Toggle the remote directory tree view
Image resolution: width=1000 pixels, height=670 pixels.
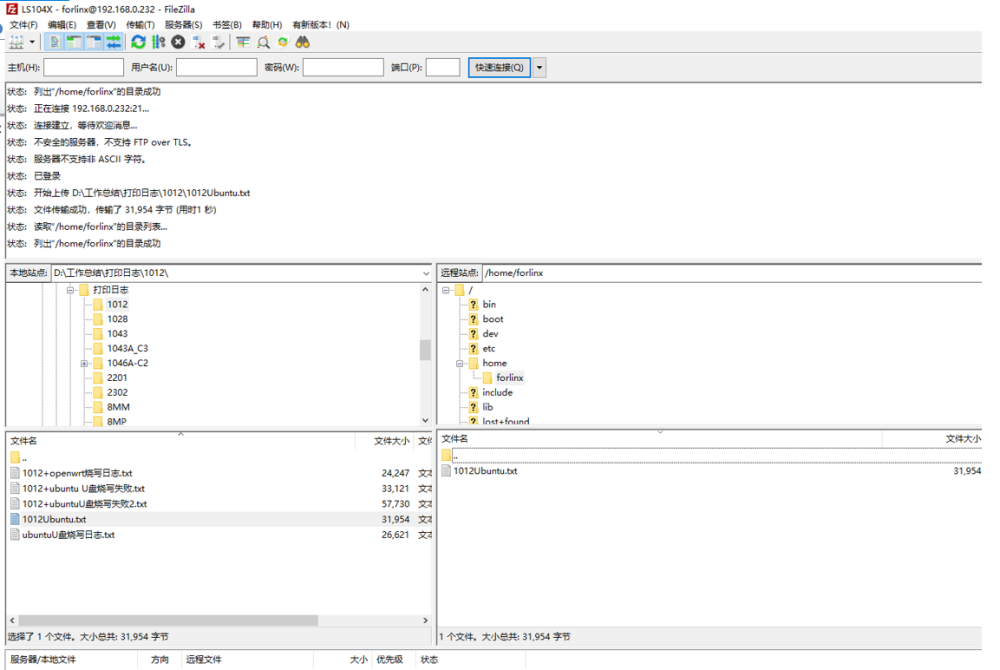pos(94,42)
